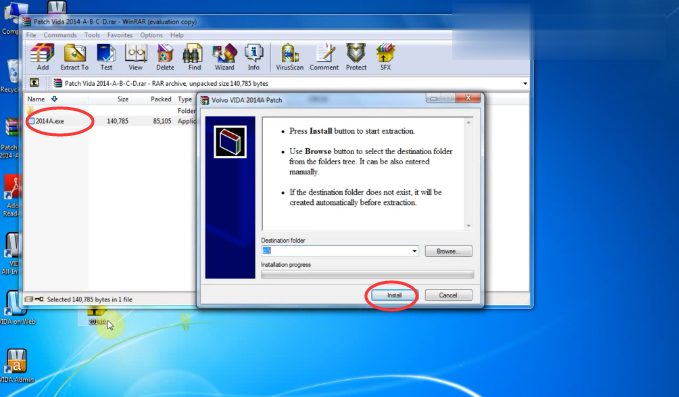The image size is (679, 397).
Task: Click Install to start extraction
Action: coord(394,295)
